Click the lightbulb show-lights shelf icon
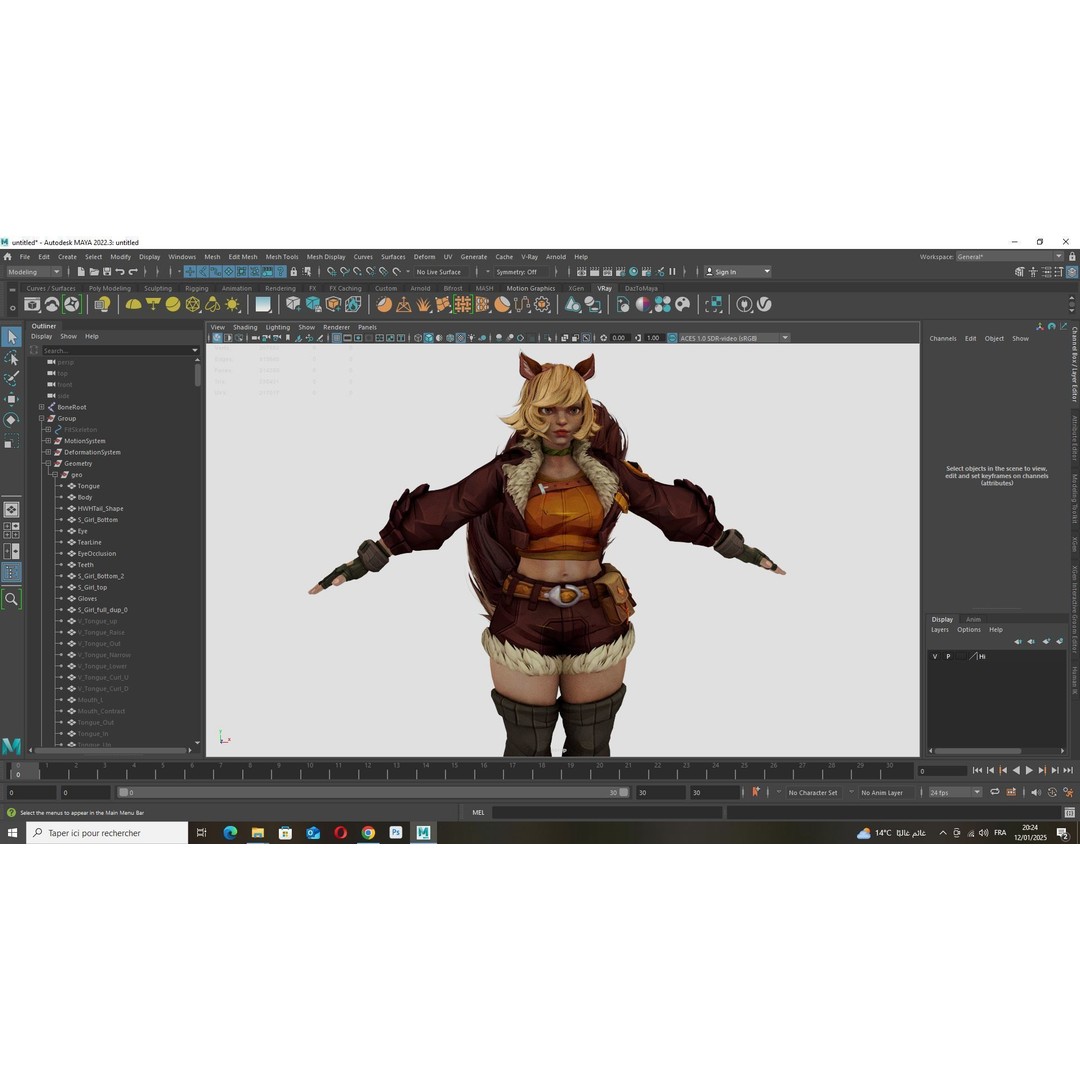 point(103,304)
